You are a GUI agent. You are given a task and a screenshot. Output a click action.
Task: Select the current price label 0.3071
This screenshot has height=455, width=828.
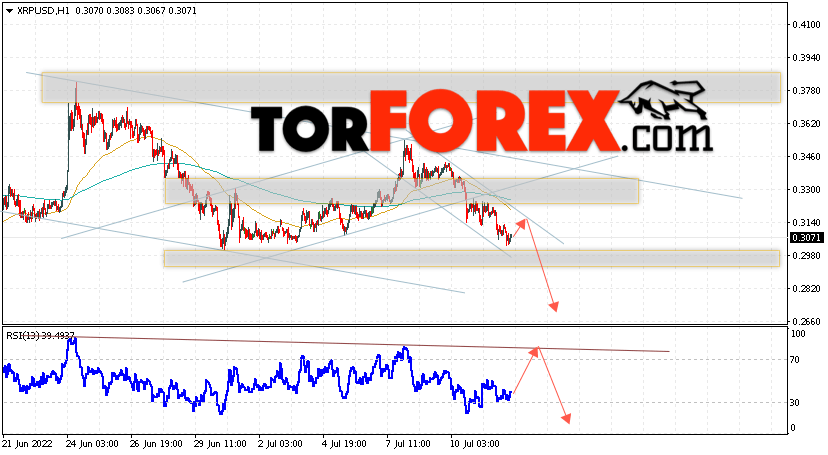point(806,238)
